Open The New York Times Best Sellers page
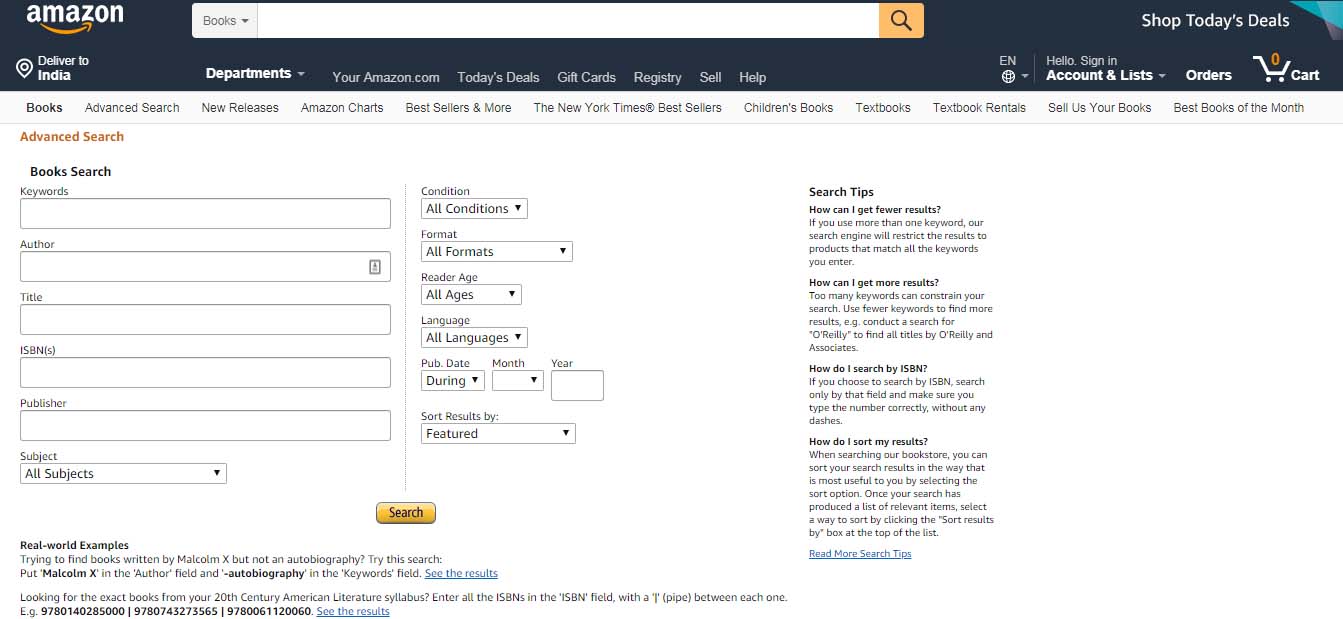 point(627,107)
